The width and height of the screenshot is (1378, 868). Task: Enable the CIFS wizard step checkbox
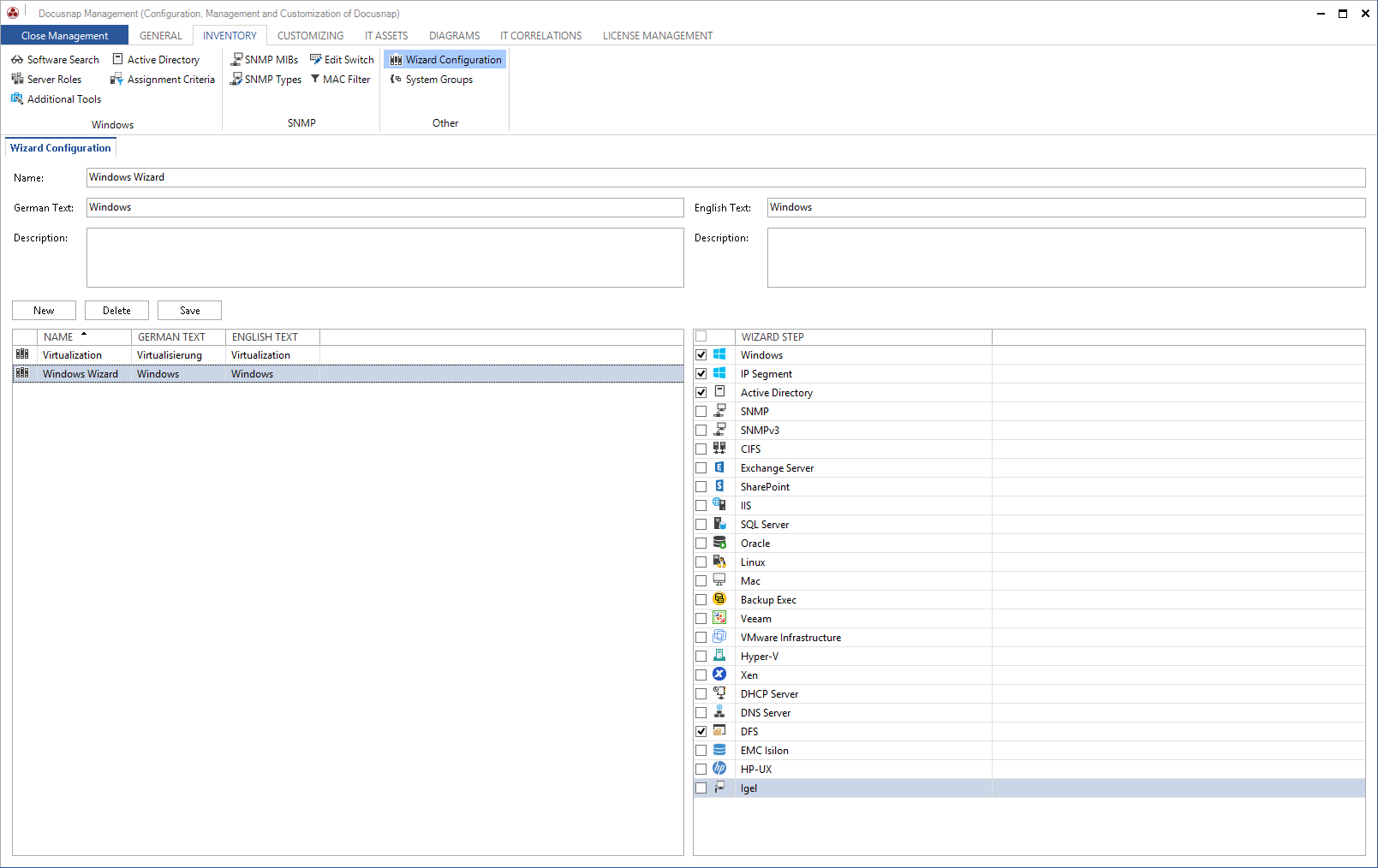pyautogui.click(x=701, y=449)
